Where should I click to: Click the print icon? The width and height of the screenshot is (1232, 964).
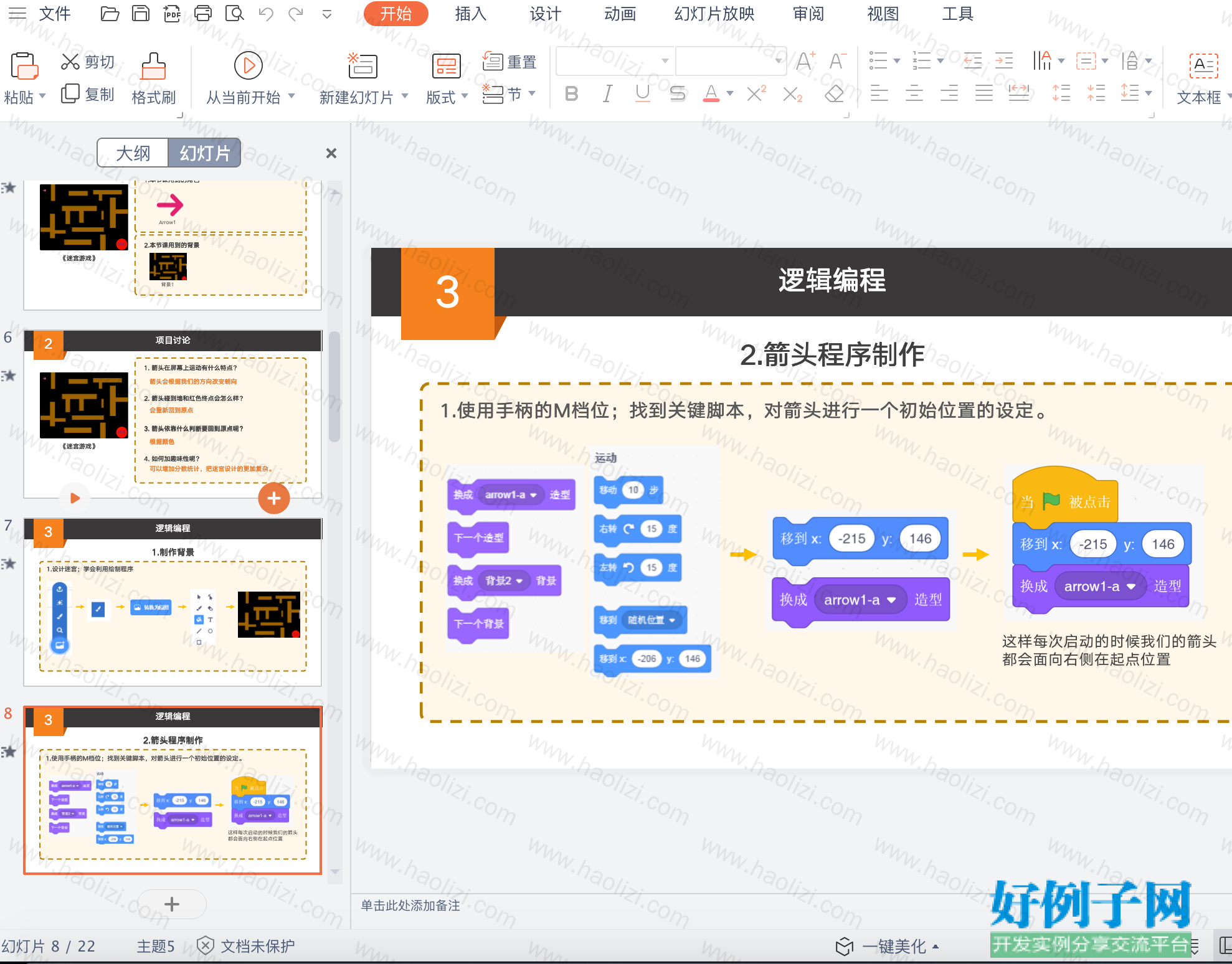pyautogui.click(x=203, y=14)
